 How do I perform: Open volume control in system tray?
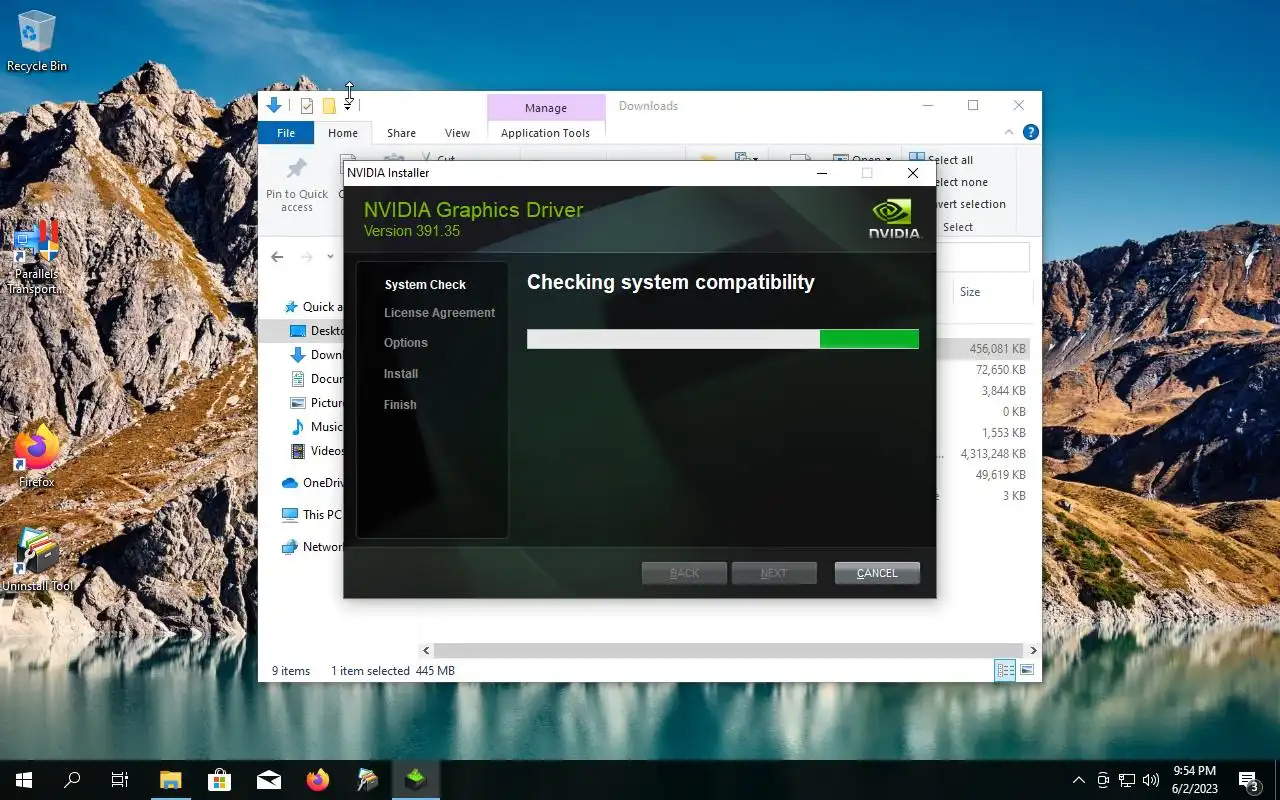click(1150, 780)
